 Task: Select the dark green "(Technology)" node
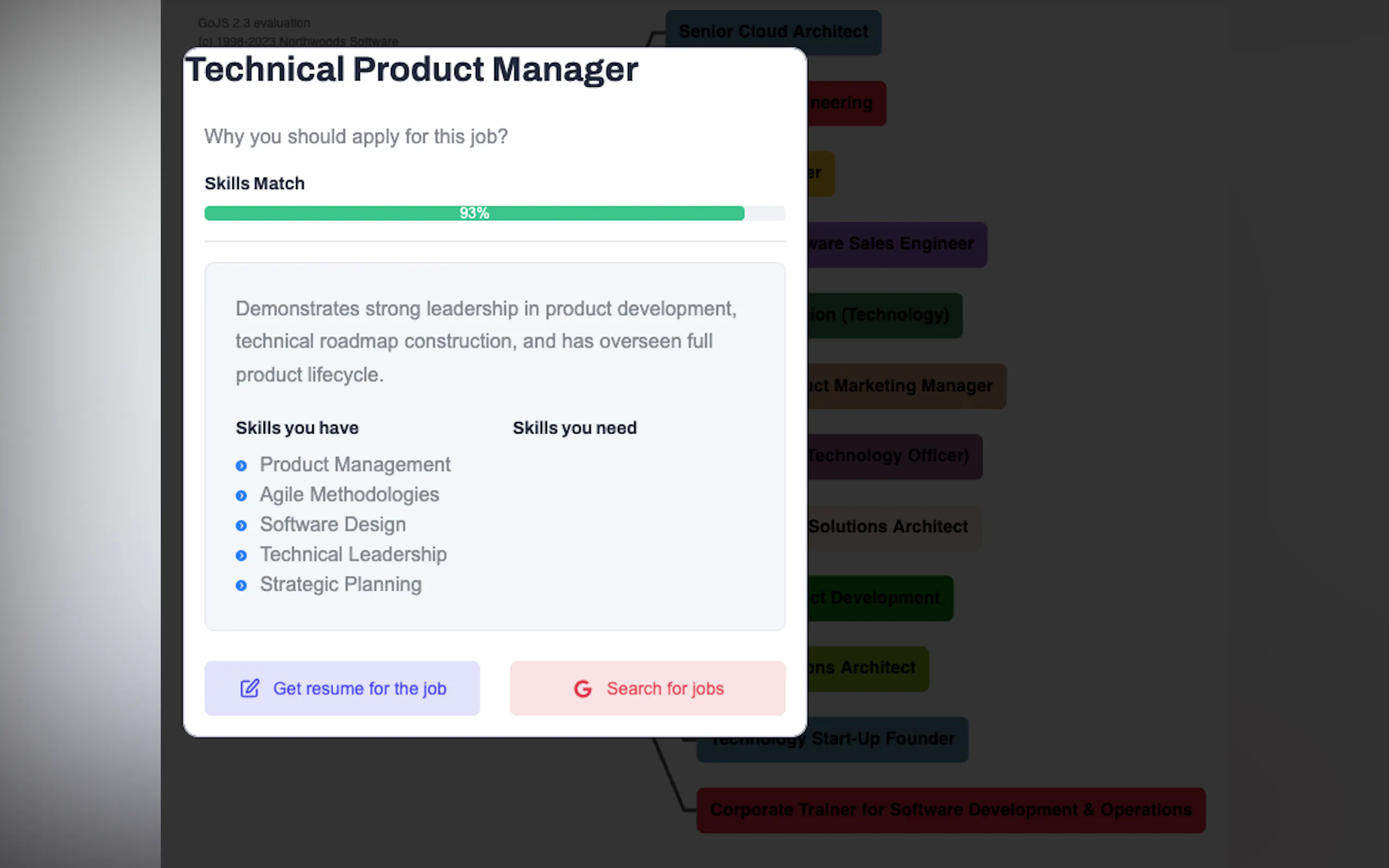pyautogui.click(x=884, y=315)
